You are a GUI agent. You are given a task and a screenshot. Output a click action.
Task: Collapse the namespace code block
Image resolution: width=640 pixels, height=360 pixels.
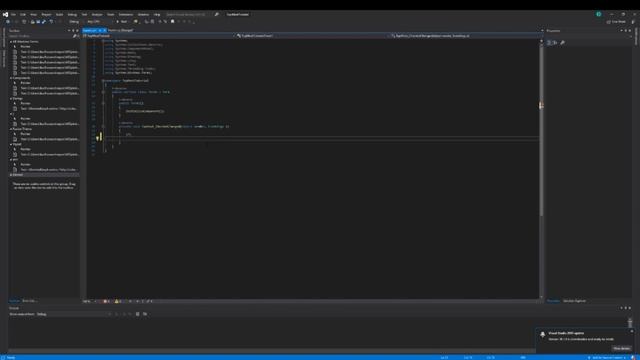click(103, 81)
